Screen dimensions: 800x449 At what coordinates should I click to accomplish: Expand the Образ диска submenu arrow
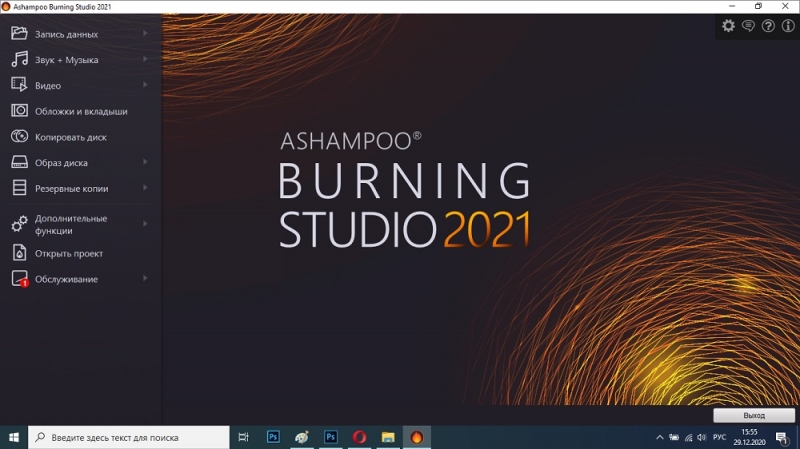click(145, 162)
